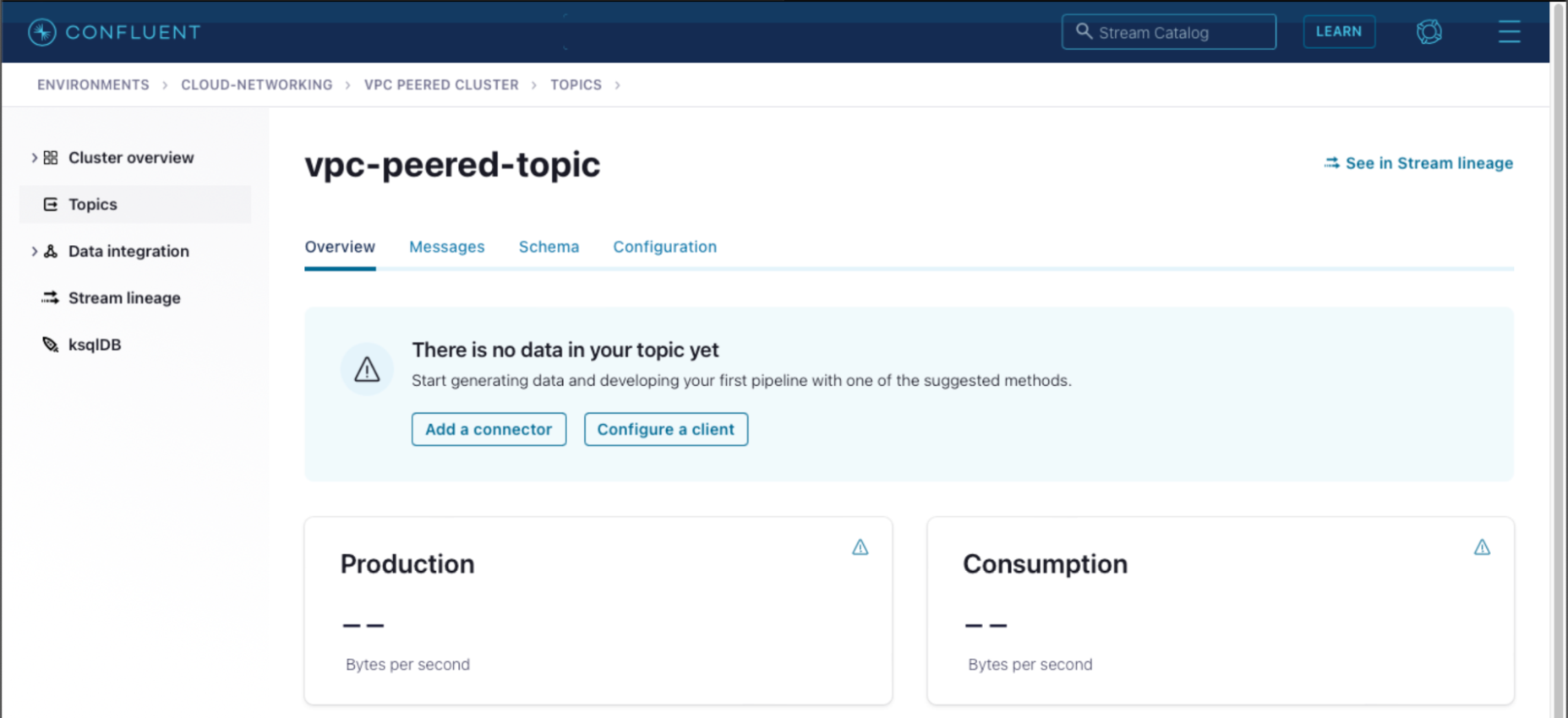Viewport: 1568px width, 718px height.
Task: Click 'There is no data in your topic yet'
Action: tap(565, 350)
